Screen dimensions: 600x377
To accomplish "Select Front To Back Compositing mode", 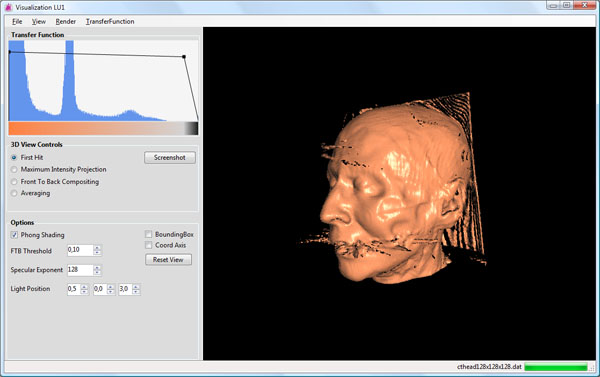I will click(x=14, y=182).
